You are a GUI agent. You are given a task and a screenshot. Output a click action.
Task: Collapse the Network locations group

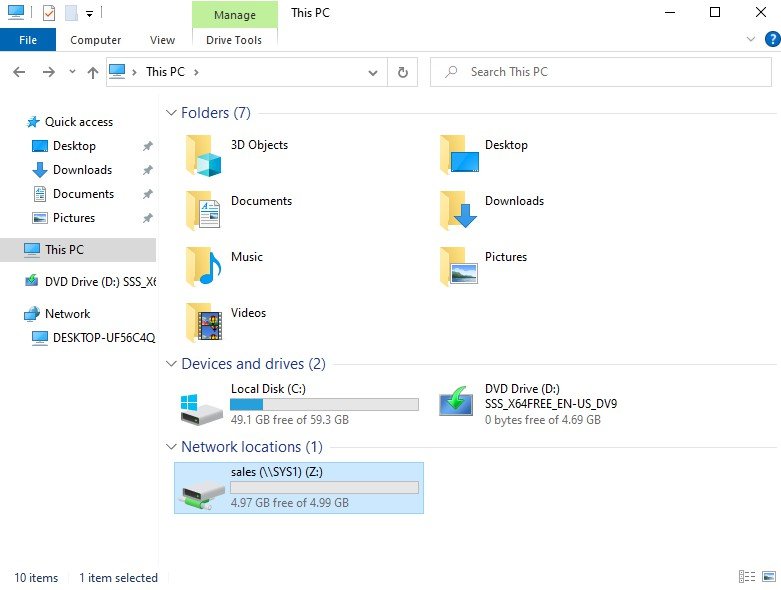(x=171, y=447)
